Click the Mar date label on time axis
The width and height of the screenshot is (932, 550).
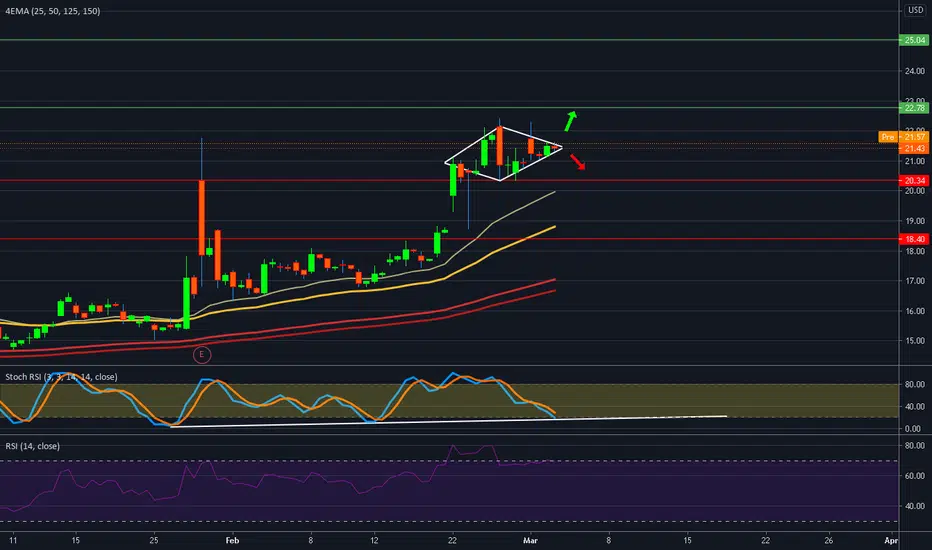coord(530,540)
